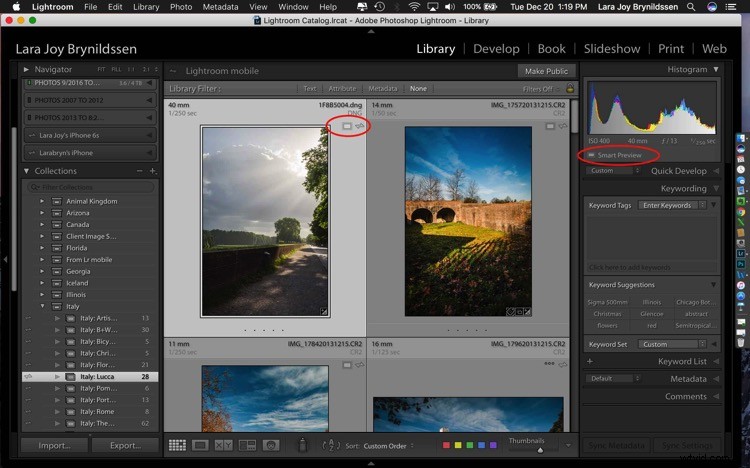This screenshot has height=468, width=750.
Task: Click the Smart Preview indicator icon
Action: tap(591, 155)
